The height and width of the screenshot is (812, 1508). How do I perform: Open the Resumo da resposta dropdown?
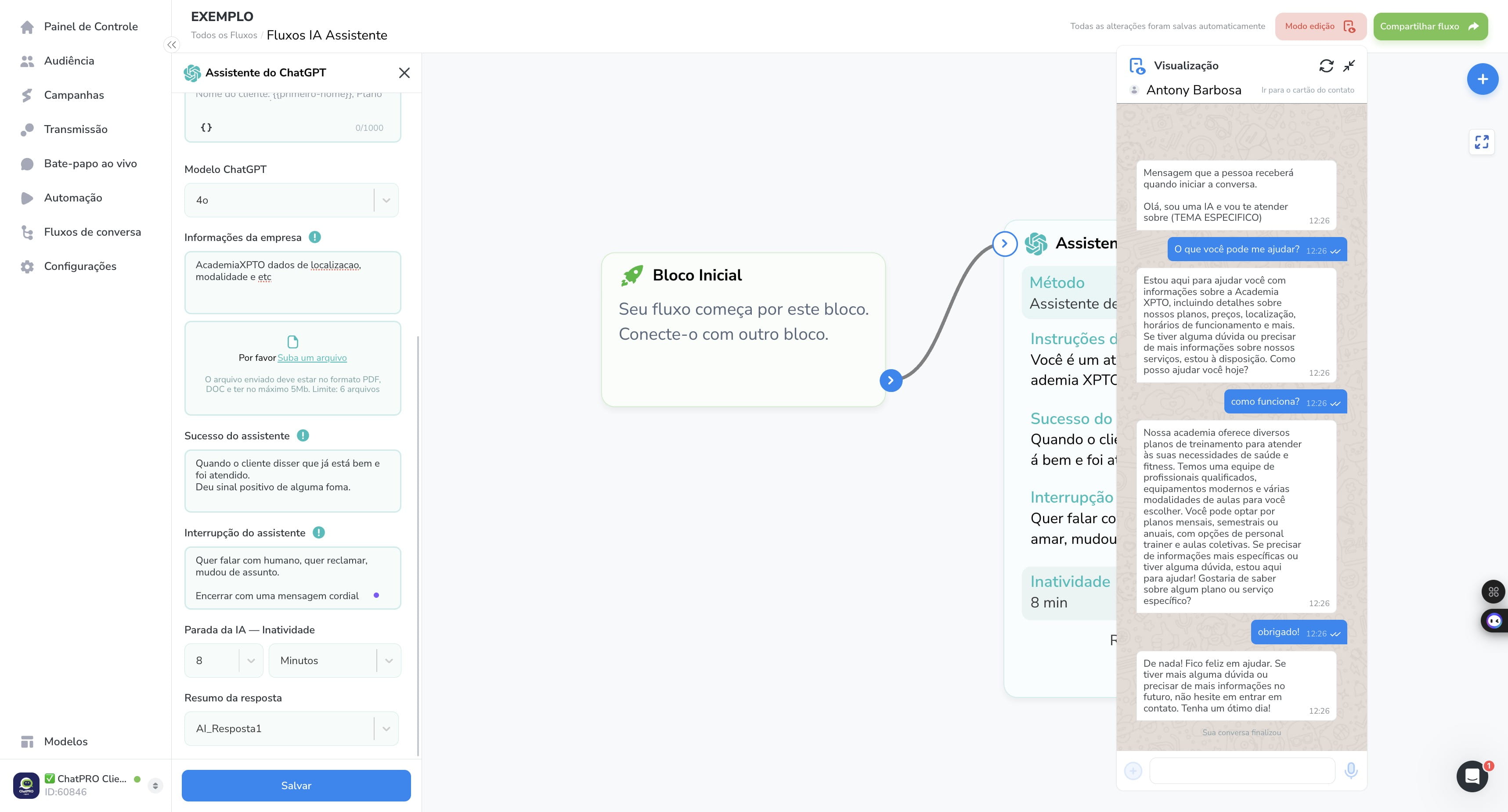(292, 728)
